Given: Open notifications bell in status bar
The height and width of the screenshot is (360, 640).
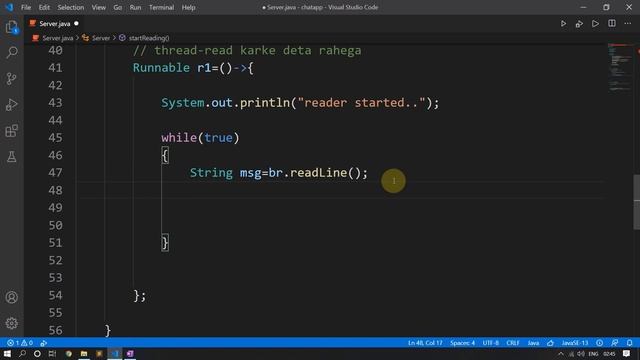Looking at the screenshot, I should click(x=630, y=343).
